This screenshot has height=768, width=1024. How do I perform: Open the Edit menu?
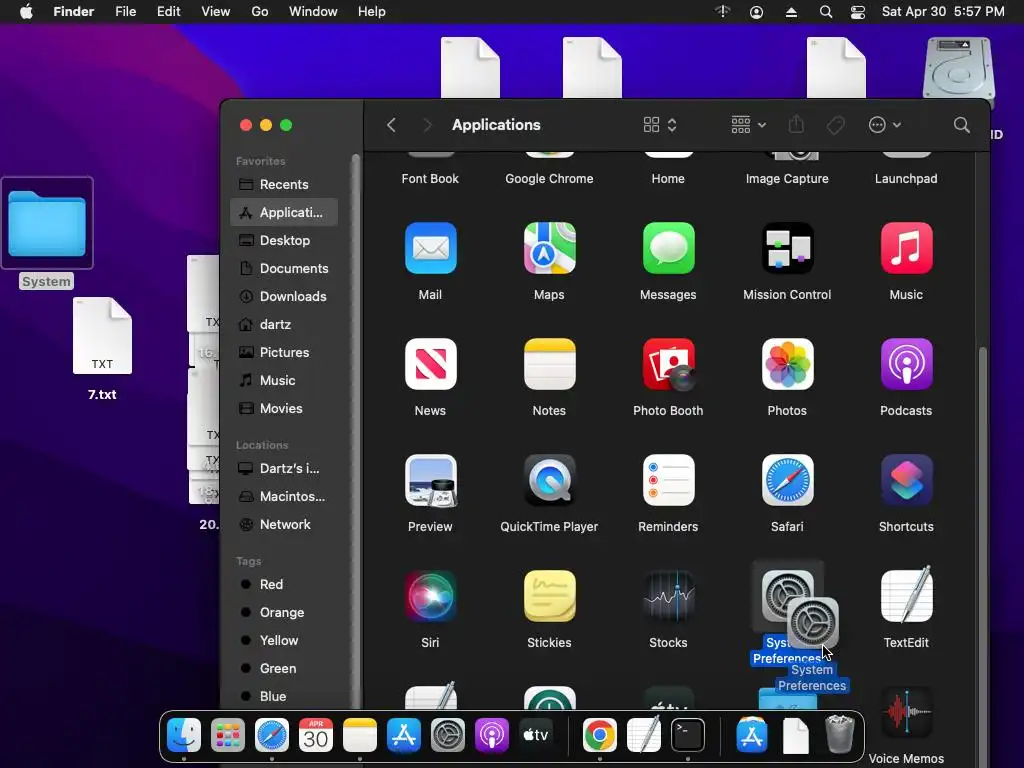pyautogui.click(x=168, y=12)
